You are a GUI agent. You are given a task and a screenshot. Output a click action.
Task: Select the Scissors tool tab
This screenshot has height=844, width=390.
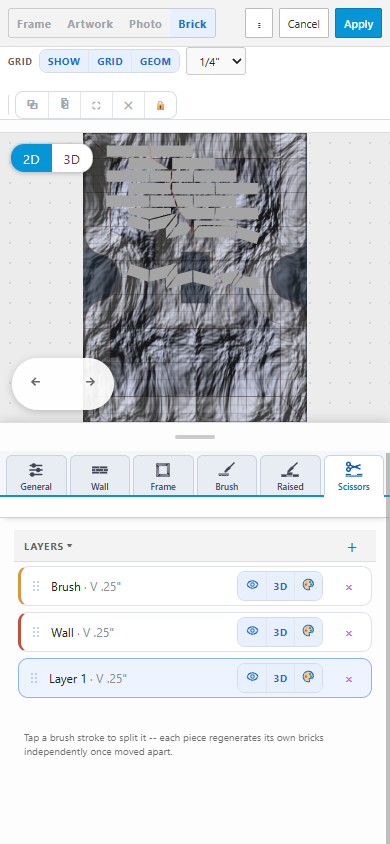tap(354, 475)
